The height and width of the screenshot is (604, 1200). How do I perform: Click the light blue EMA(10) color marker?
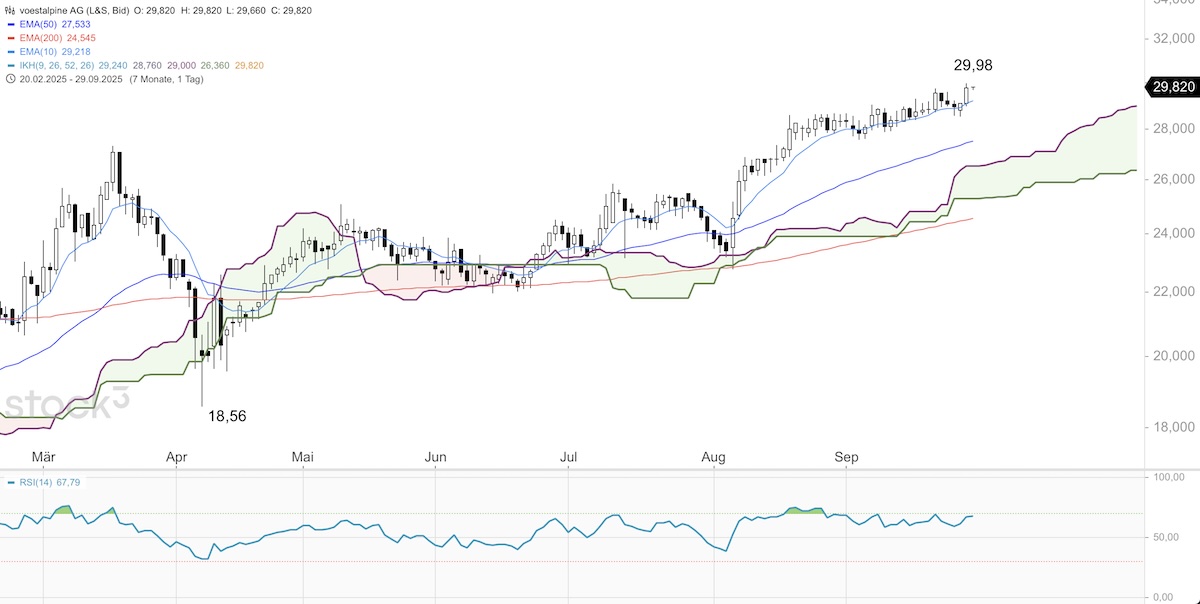[x=10, y=50]
